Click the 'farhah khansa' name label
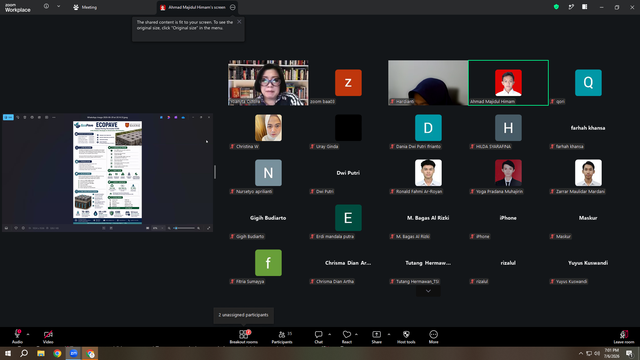The width and height of the screenshot is (640, 360). (567, 147)
